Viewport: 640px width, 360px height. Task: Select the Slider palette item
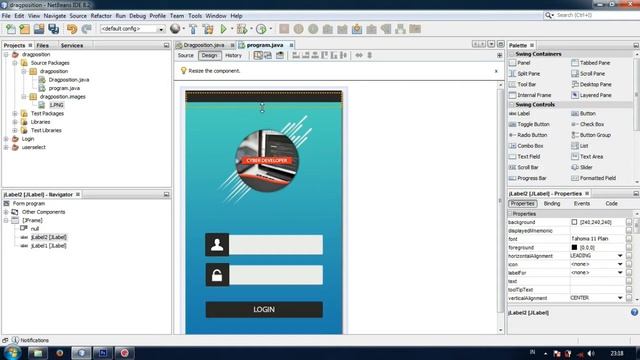pos(582,167)
